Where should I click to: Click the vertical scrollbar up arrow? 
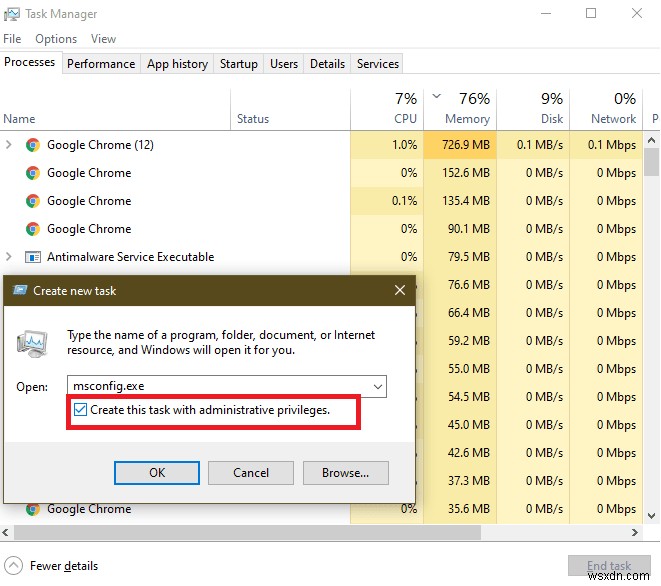(x=651, y=140)
